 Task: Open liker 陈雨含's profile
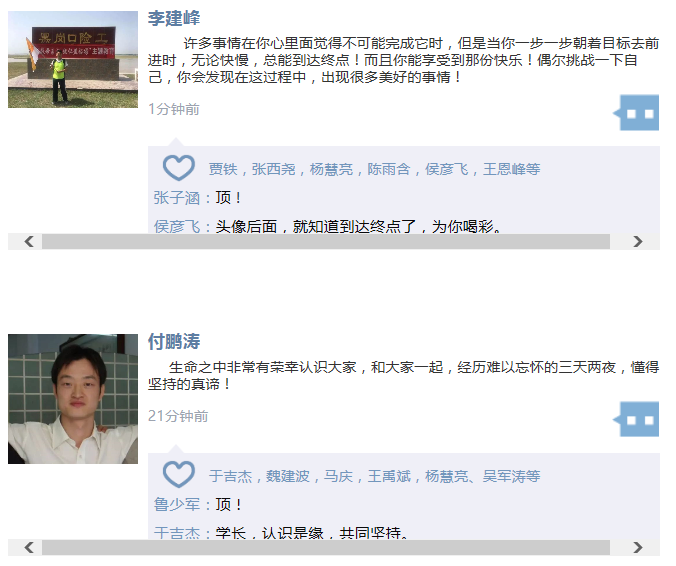389,169
